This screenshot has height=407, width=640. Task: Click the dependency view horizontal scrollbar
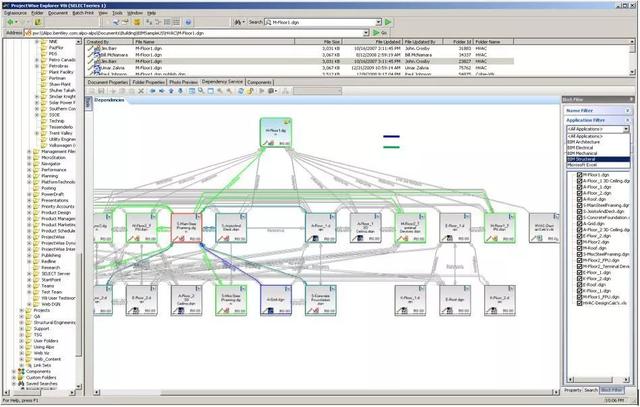(327, 393)
